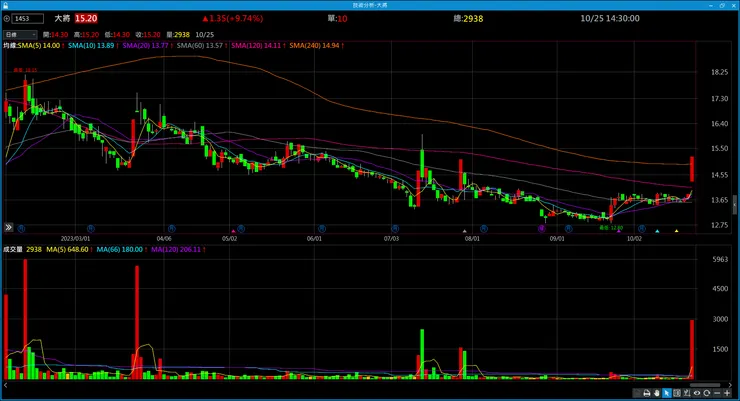740x401 pixels.
Task: Expand the double-chevron panel button
Action: (8, 227)
